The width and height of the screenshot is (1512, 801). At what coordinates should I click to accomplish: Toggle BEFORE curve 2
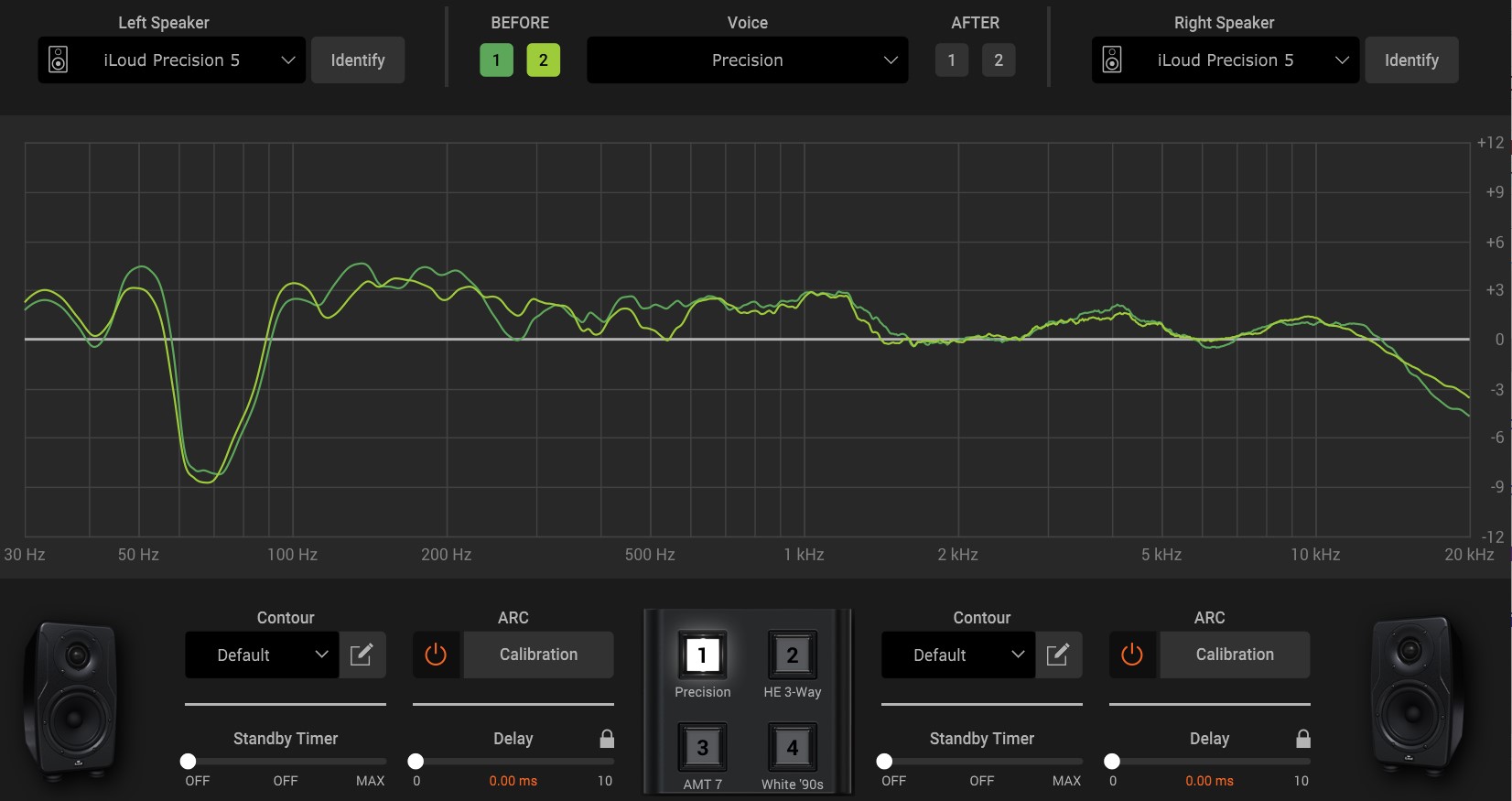544,60
